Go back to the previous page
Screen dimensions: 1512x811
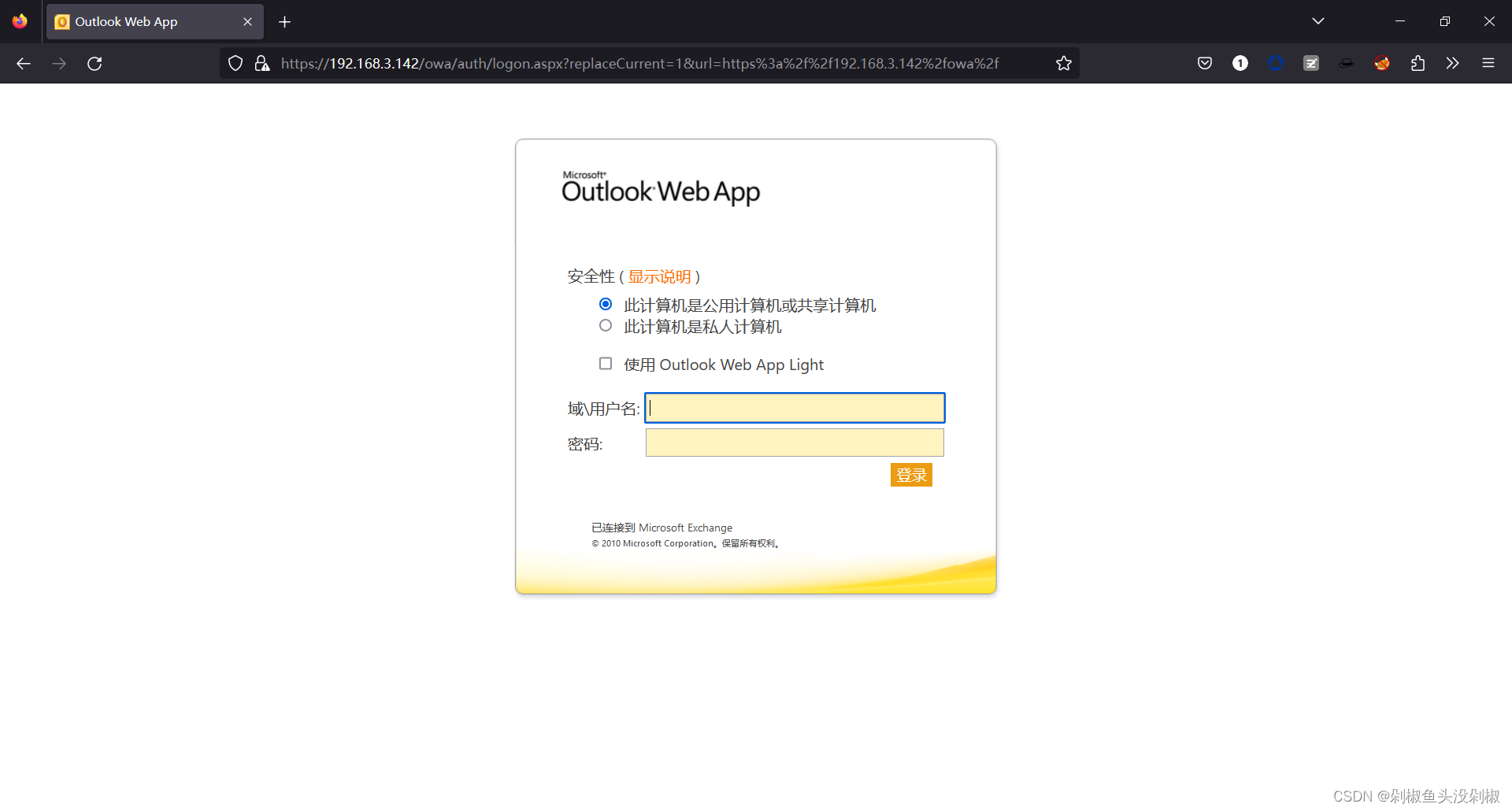[x=24, y=64]
